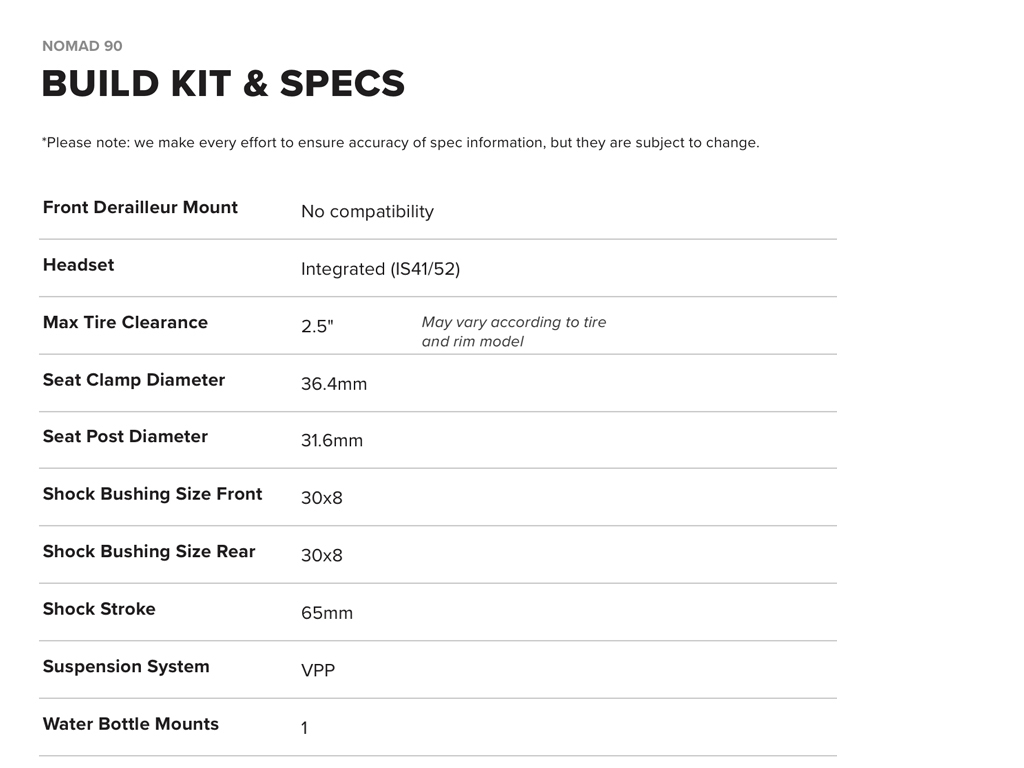Select the Shock Bushing Size Rear label
This screenshot has width=1024, height=768.
(x=149, y=552)
